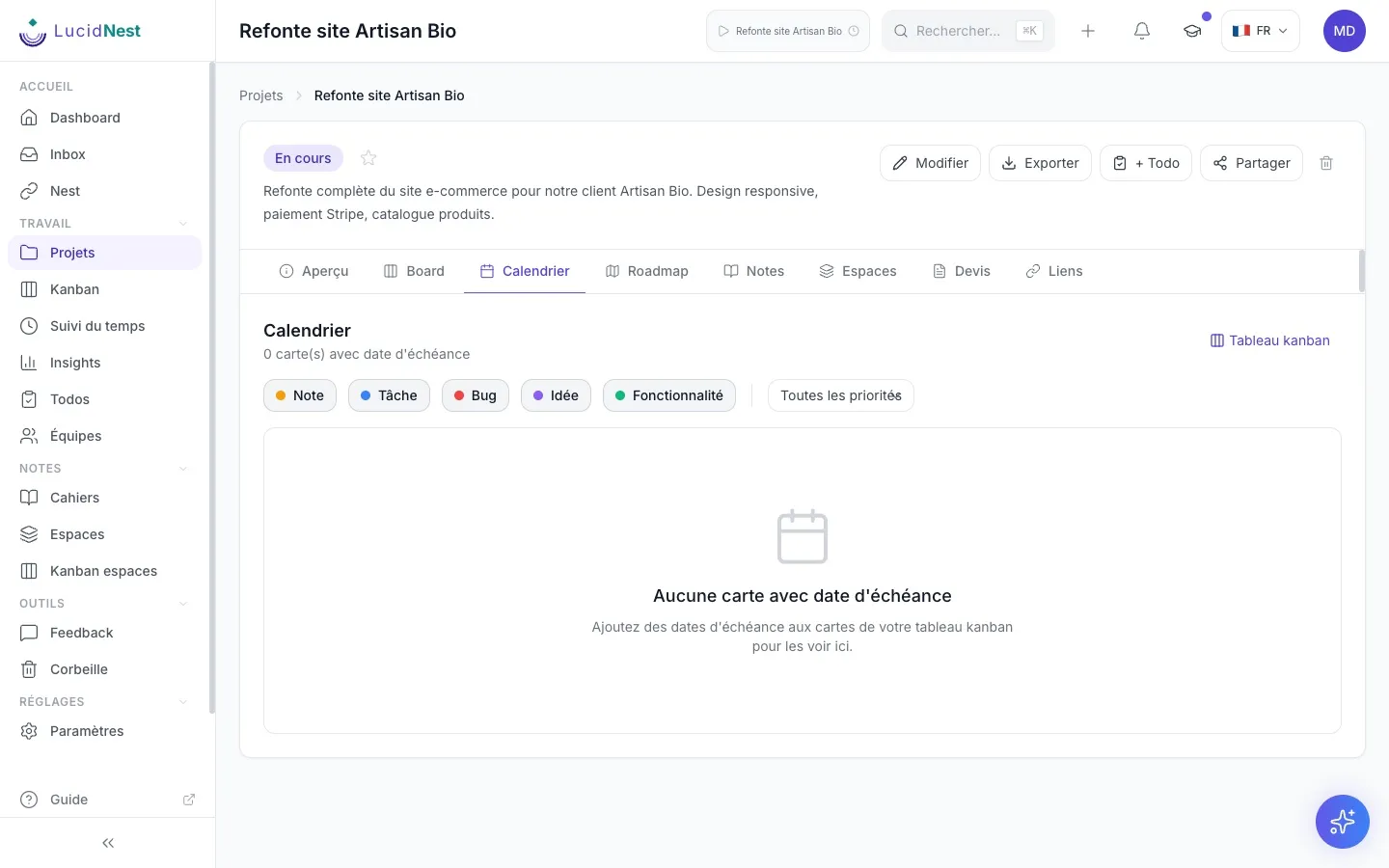Toggle the Idée type filter
Screen dimensions: 1389x868
[556, 395]
